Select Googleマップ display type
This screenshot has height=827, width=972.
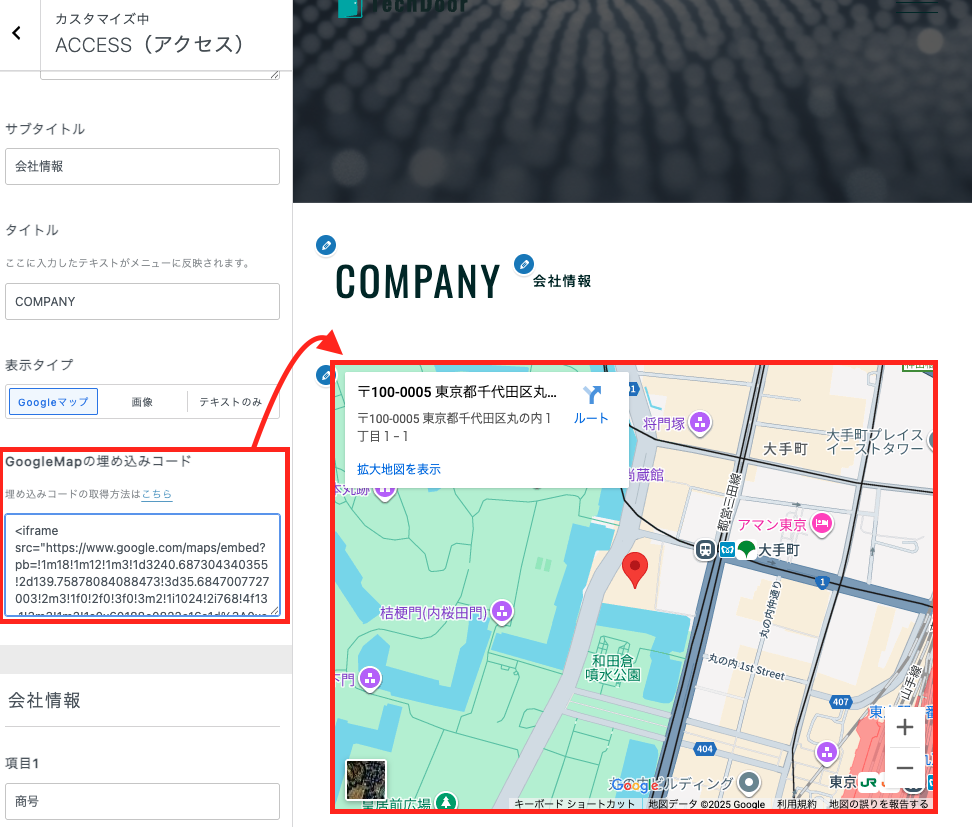(x=53, y=402)
